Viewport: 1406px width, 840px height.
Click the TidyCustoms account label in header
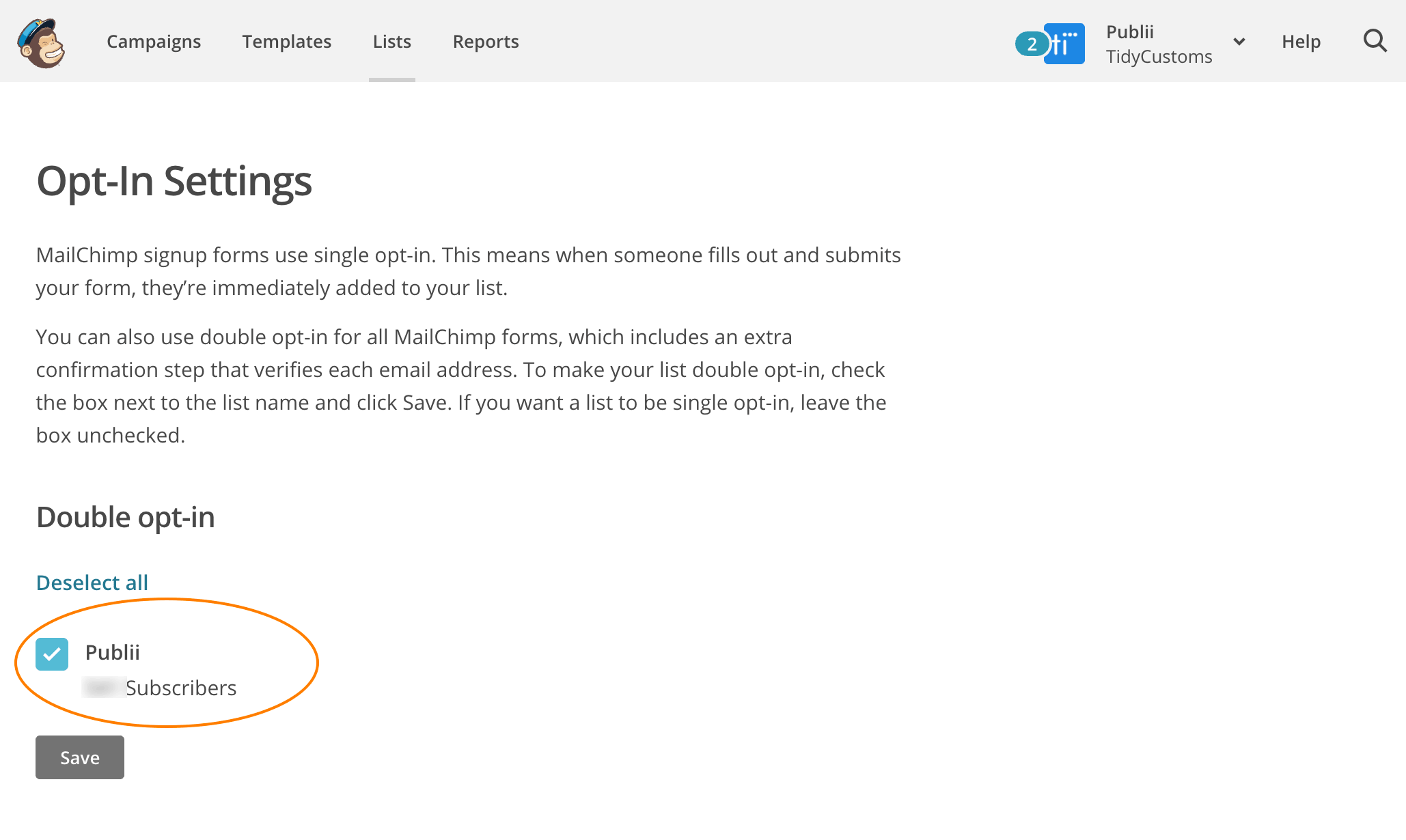[x=1159, y=56]
